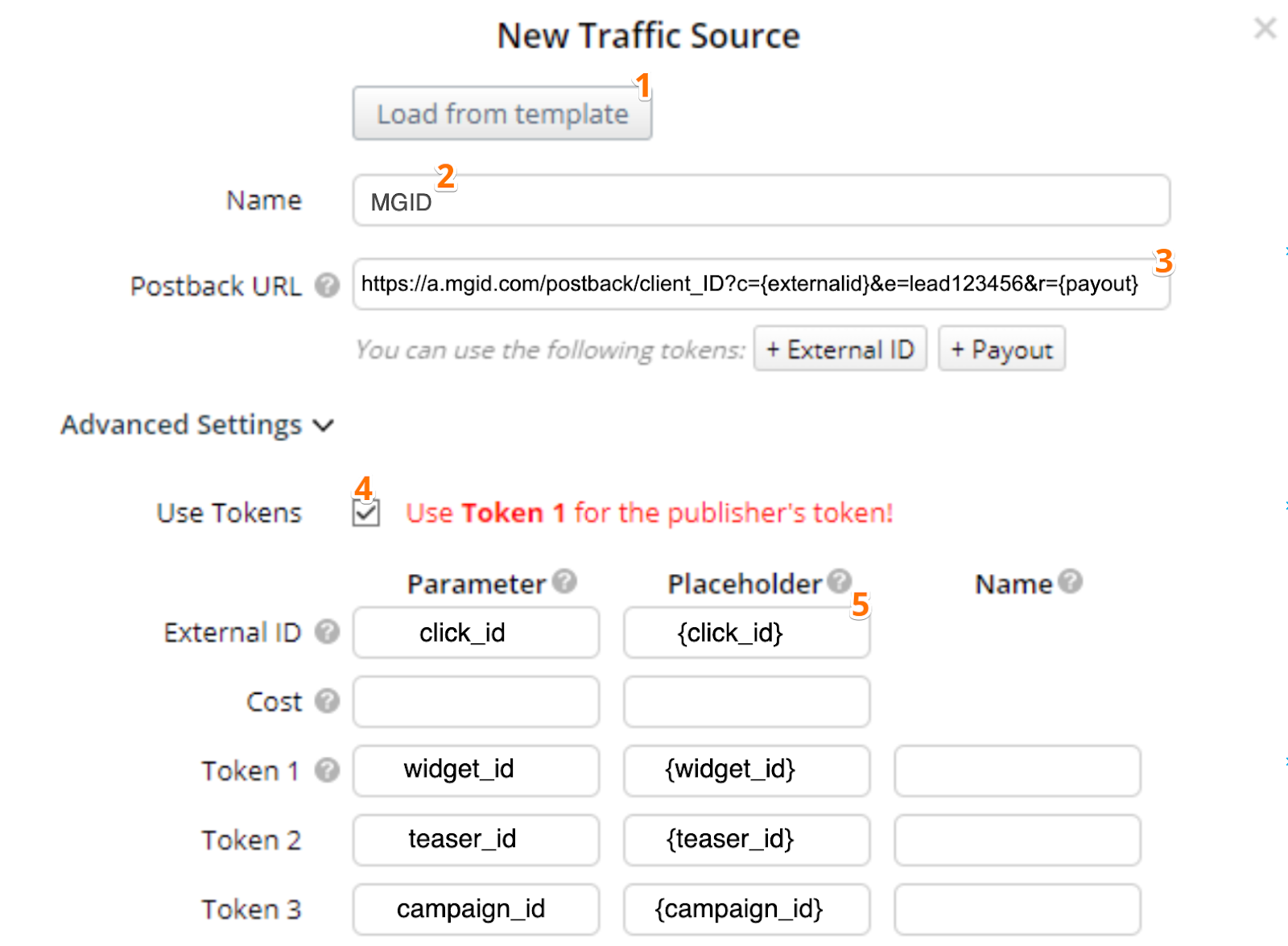Image resolution: width=1288 pixels, height=946 pixels.
Task: Close the New Traffic Source dialog
Action: pos(1265,29)
